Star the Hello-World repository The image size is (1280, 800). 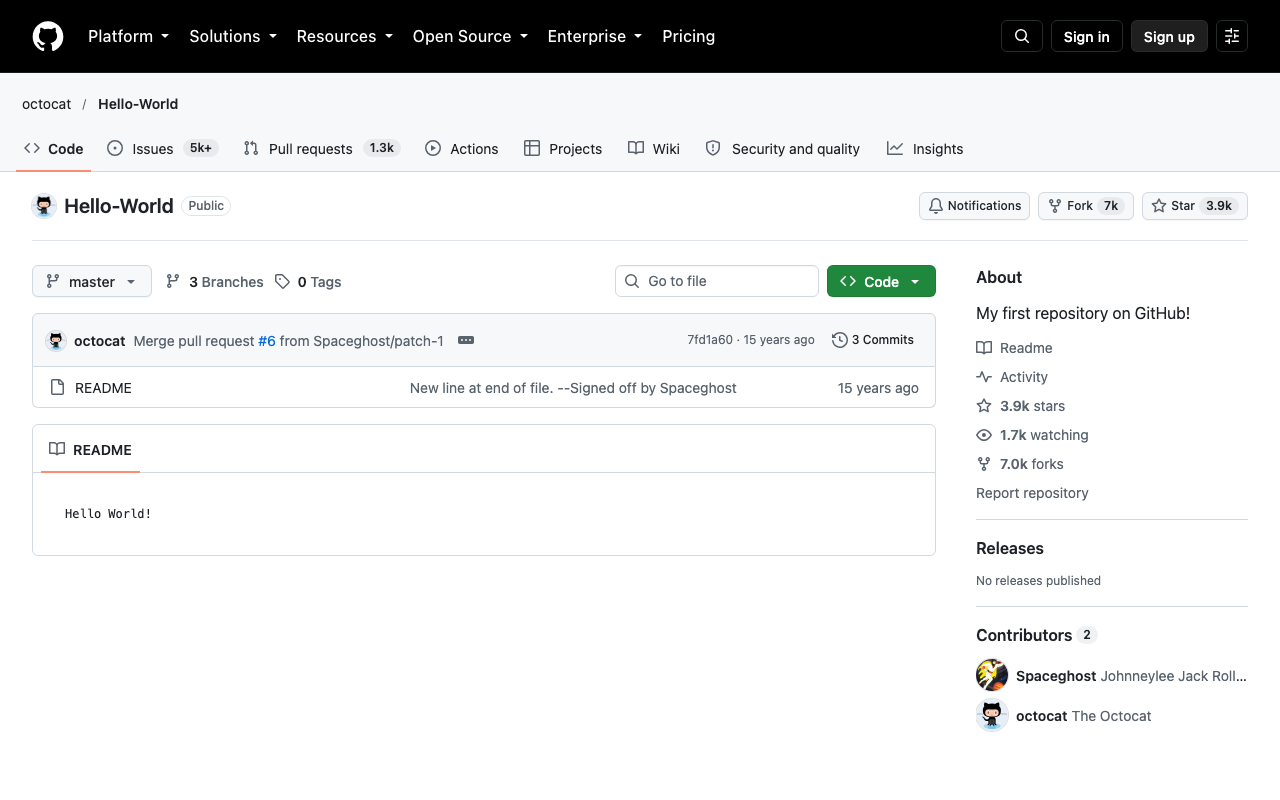pos(1195,206)
